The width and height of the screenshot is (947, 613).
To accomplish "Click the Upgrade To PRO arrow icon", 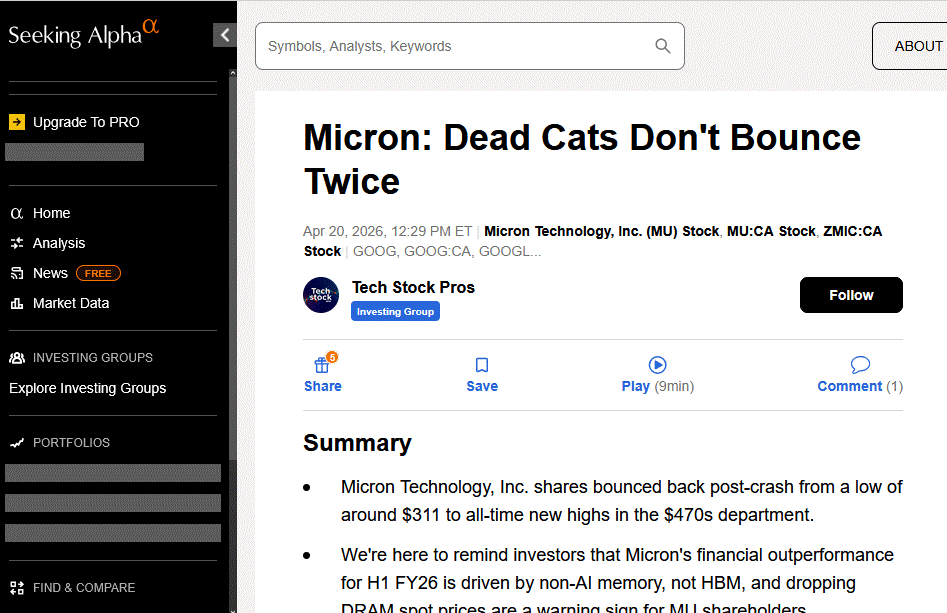I will 17,122.
